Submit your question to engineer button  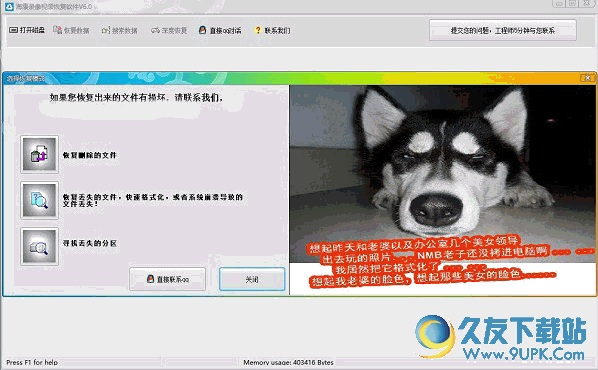(x=503, y=30)
